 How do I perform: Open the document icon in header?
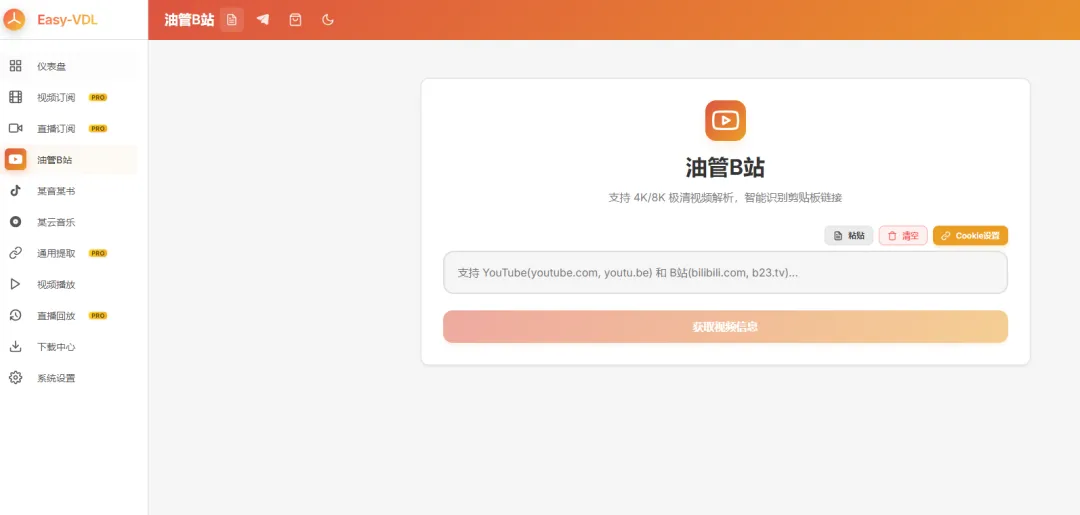(x=232, y=20)
